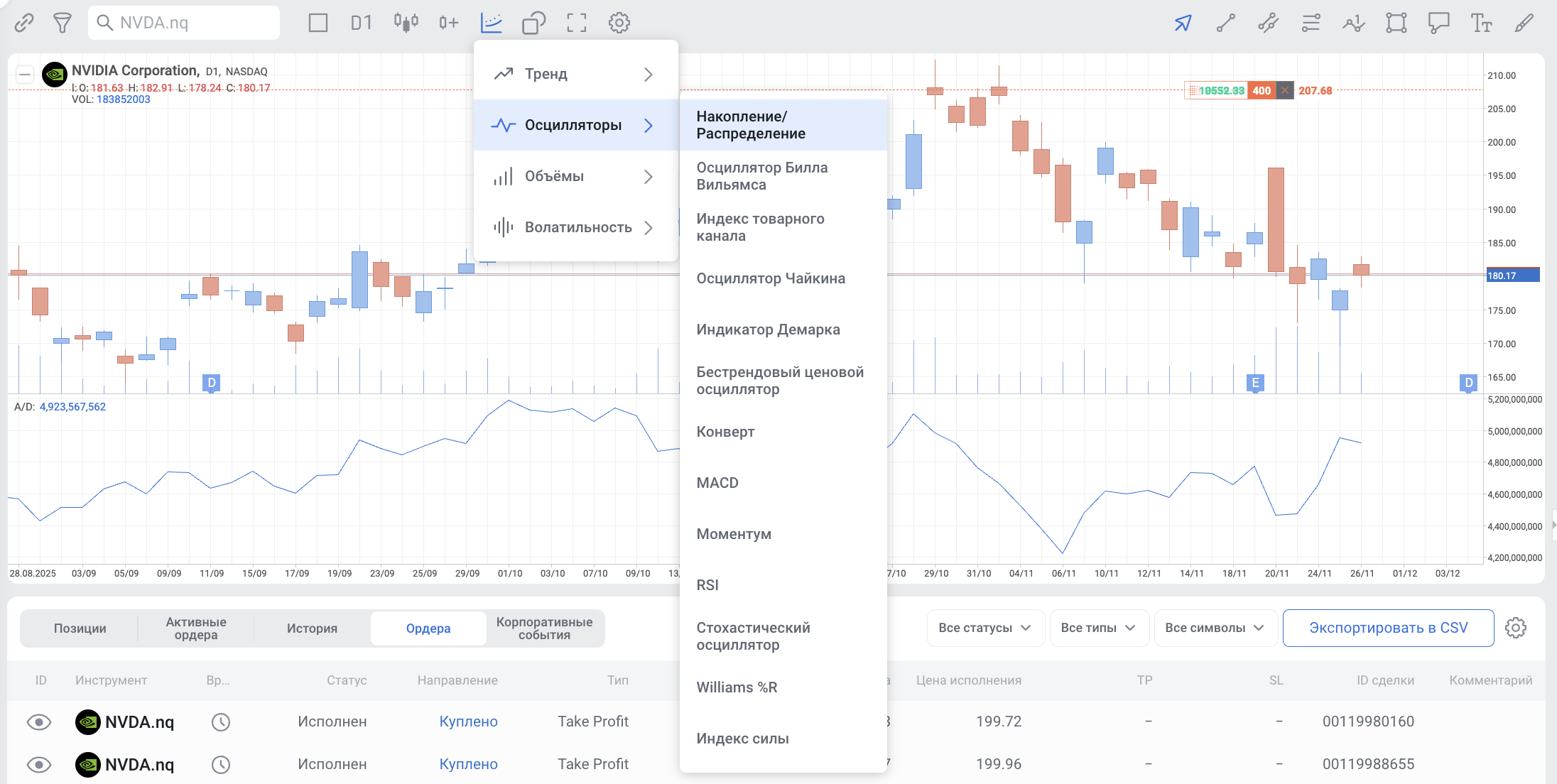This screenshot has width=1557, height=784.
Task: Toggle fullscreen chart mode icon
Action: (x=576, y=23)
